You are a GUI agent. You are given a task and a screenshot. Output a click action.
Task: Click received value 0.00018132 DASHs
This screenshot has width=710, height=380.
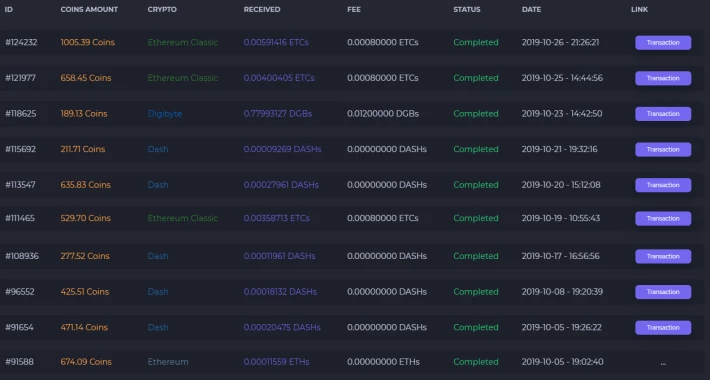pyautogui.click(x=280, y=292)
